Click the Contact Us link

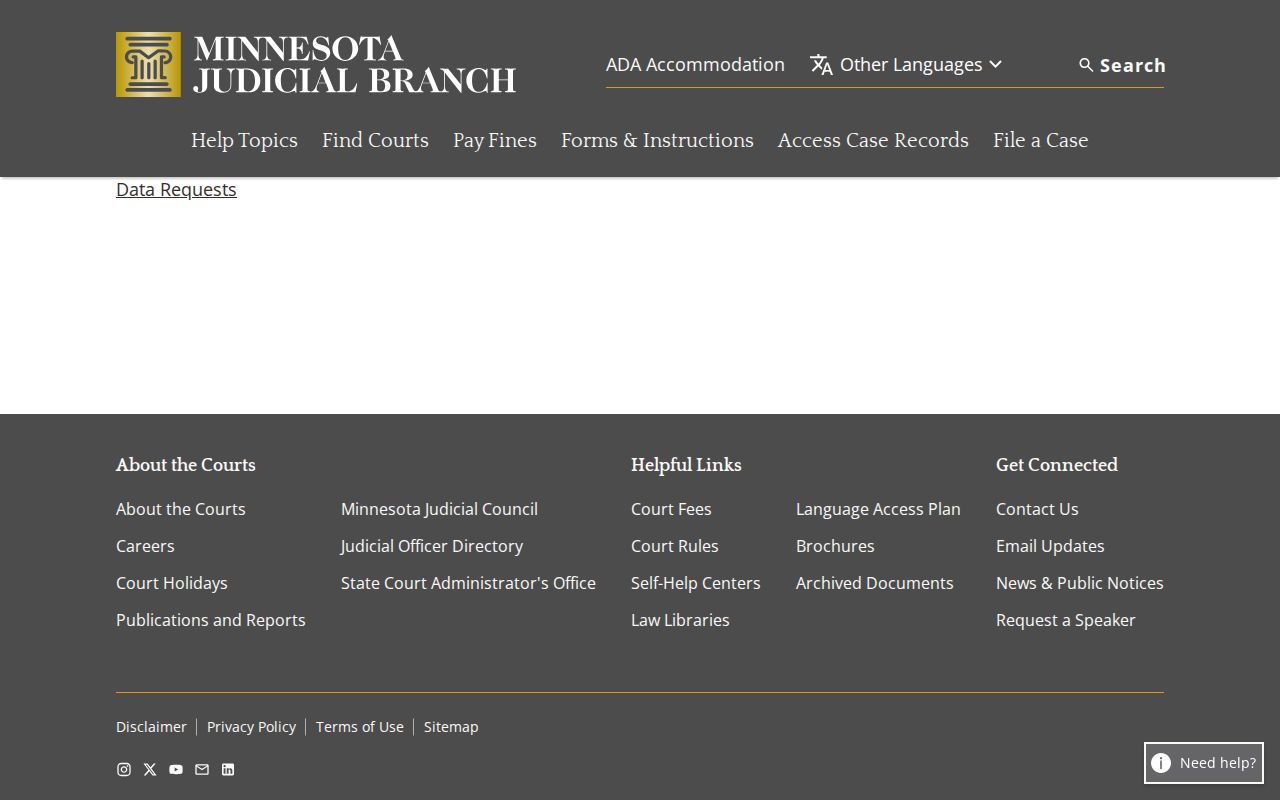tap(1037, 509)
